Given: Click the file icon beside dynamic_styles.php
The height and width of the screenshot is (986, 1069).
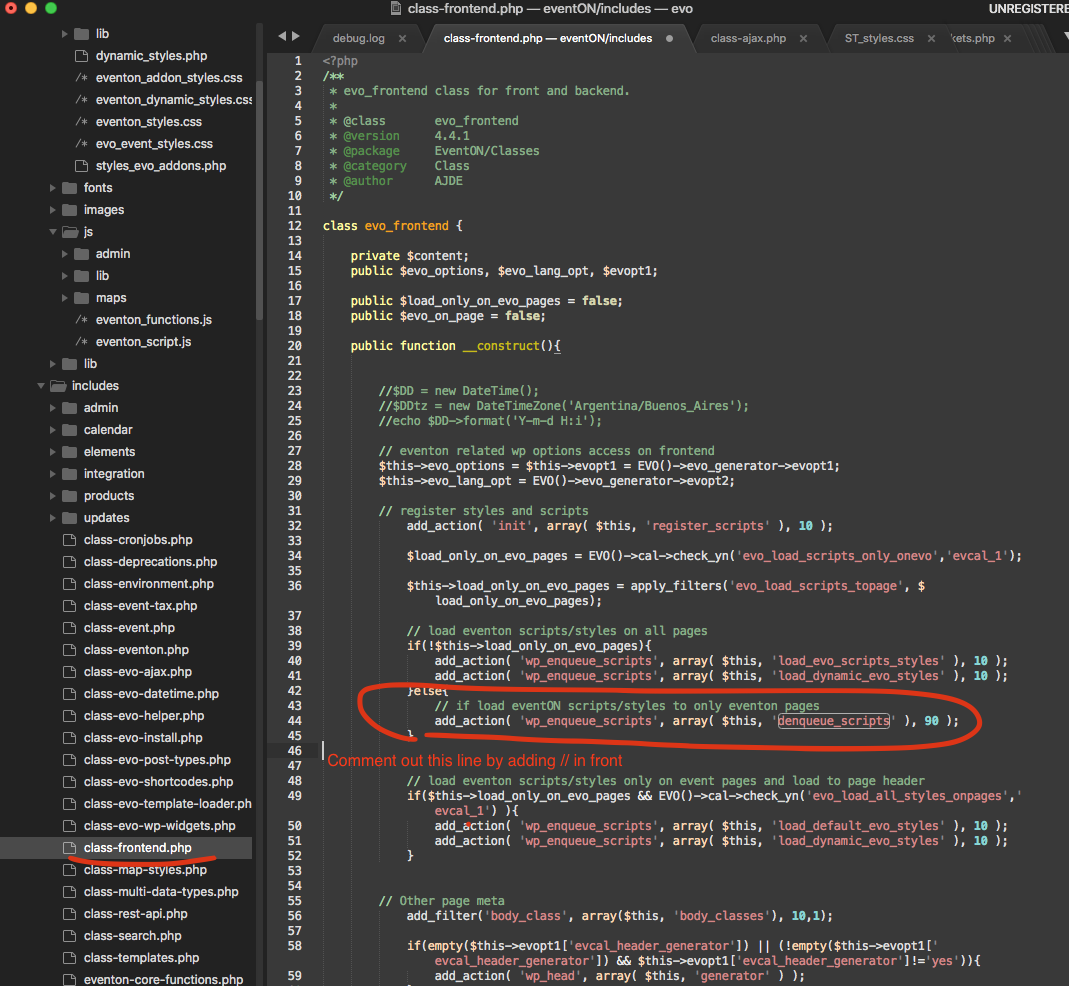Looking at the screenshot, I should pos(81,56).
